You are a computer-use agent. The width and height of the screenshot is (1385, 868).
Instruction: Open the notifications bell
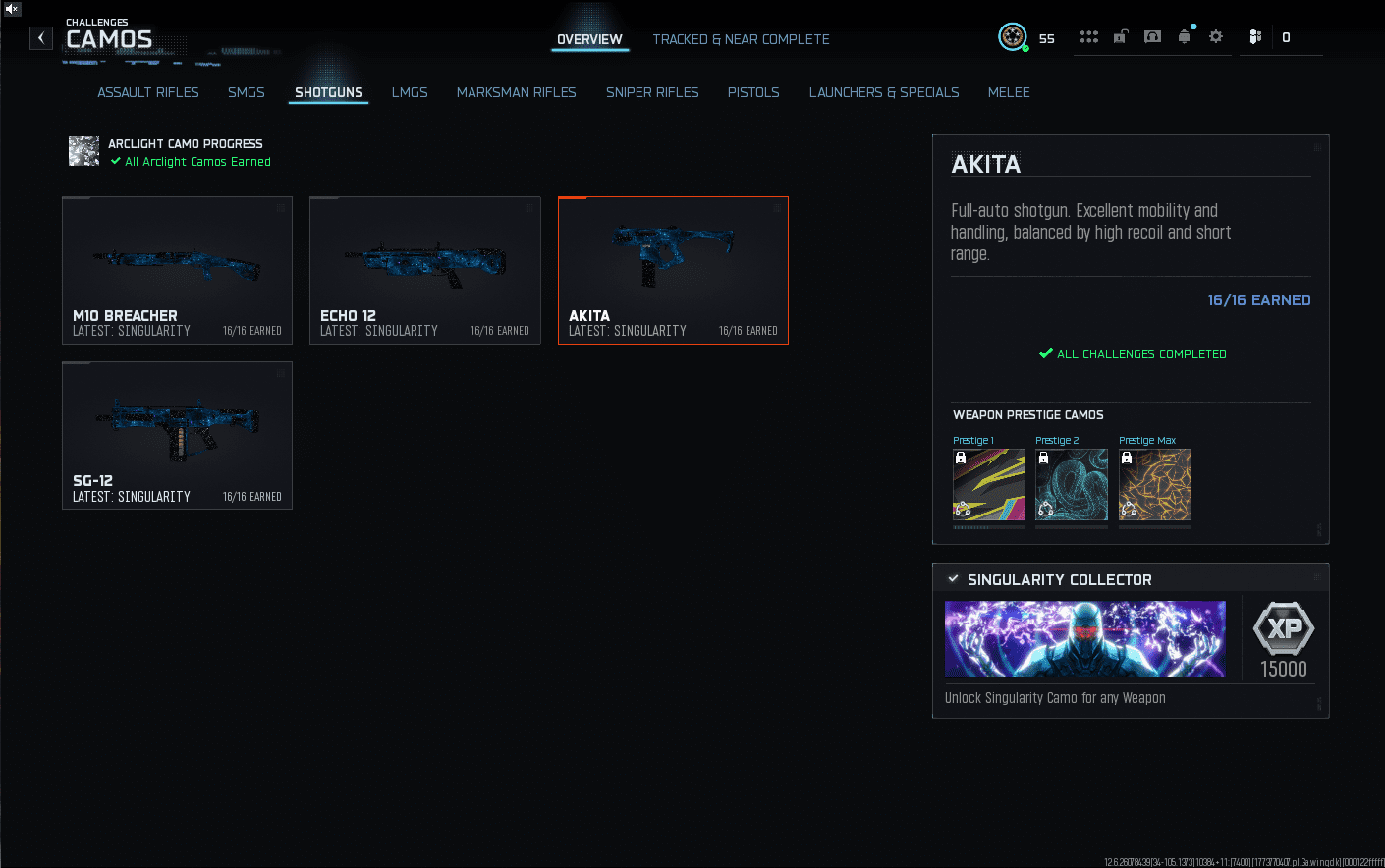point(1185,37)
